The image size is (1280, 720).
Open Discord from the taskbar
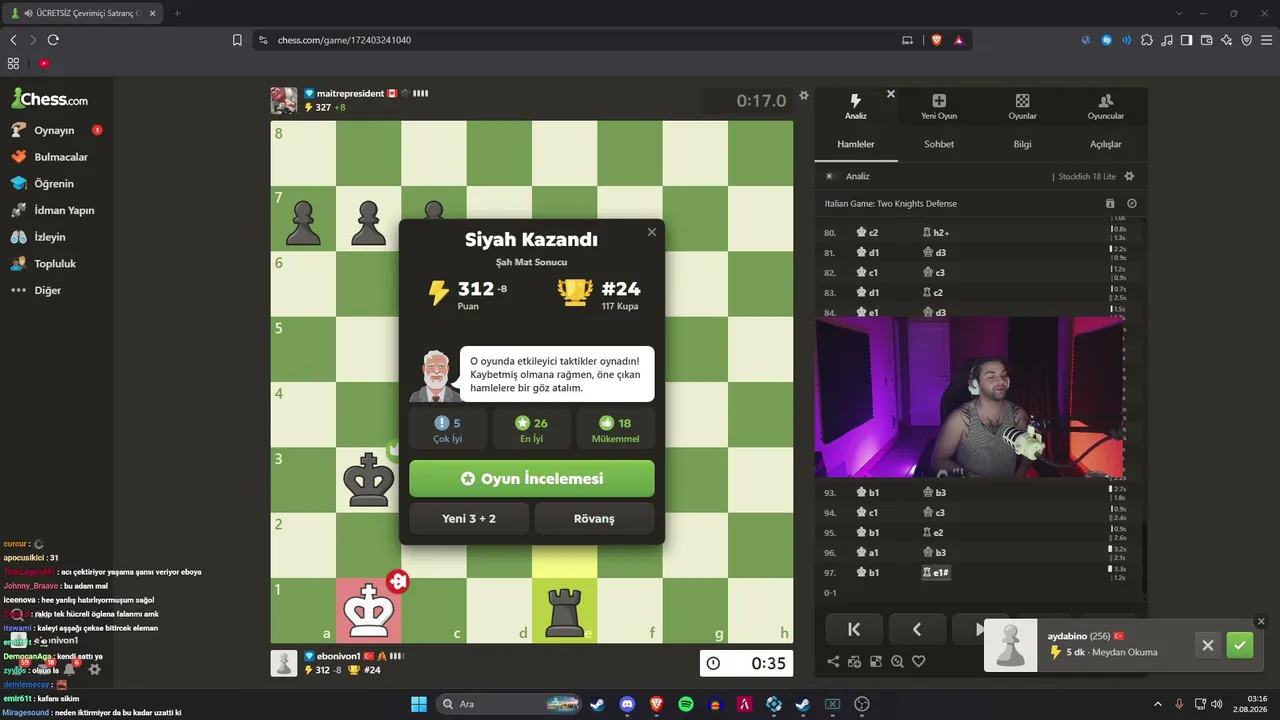(627, 704)
